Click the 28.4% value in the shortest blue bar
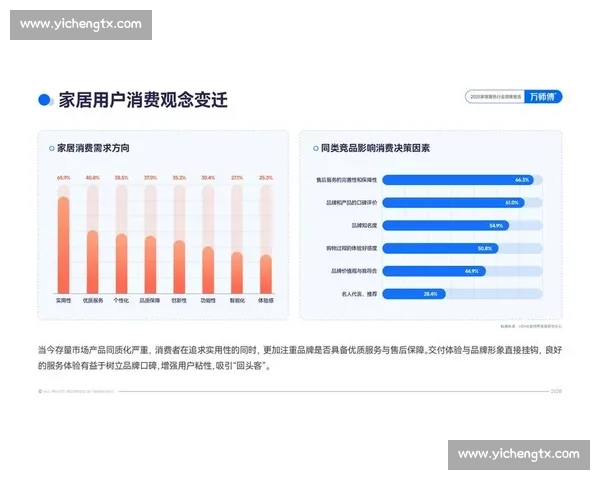Image resolution: width=600 pixels, height=480 pixels. point(430,294)
